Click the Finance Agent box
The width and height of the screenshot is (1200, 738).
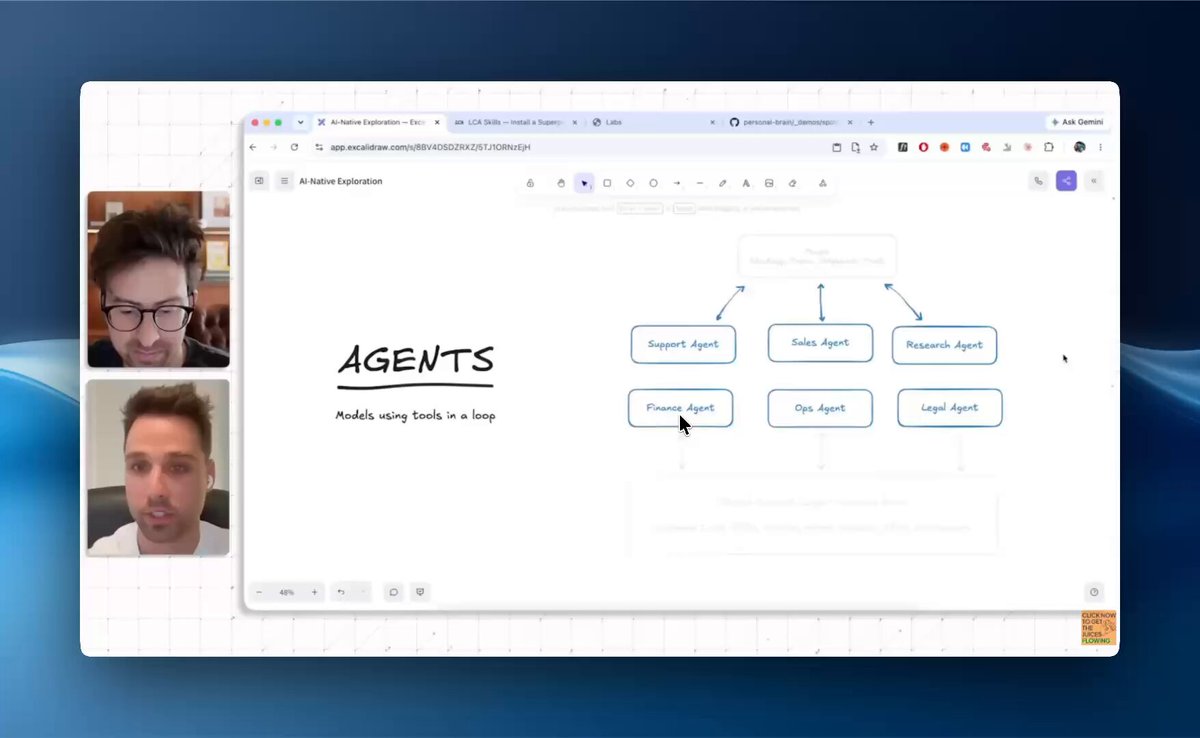[680, 408]
